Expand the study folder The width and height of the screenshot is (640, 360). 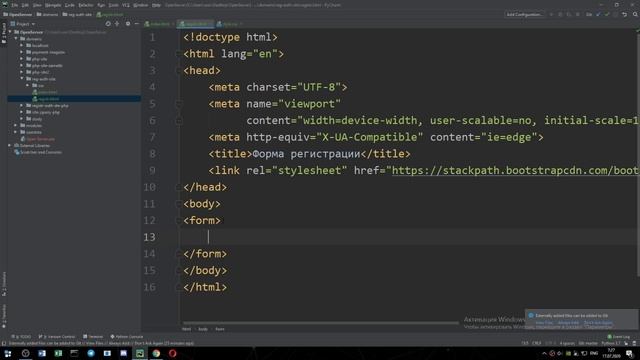pyautogui.click(x=22, y=119)
